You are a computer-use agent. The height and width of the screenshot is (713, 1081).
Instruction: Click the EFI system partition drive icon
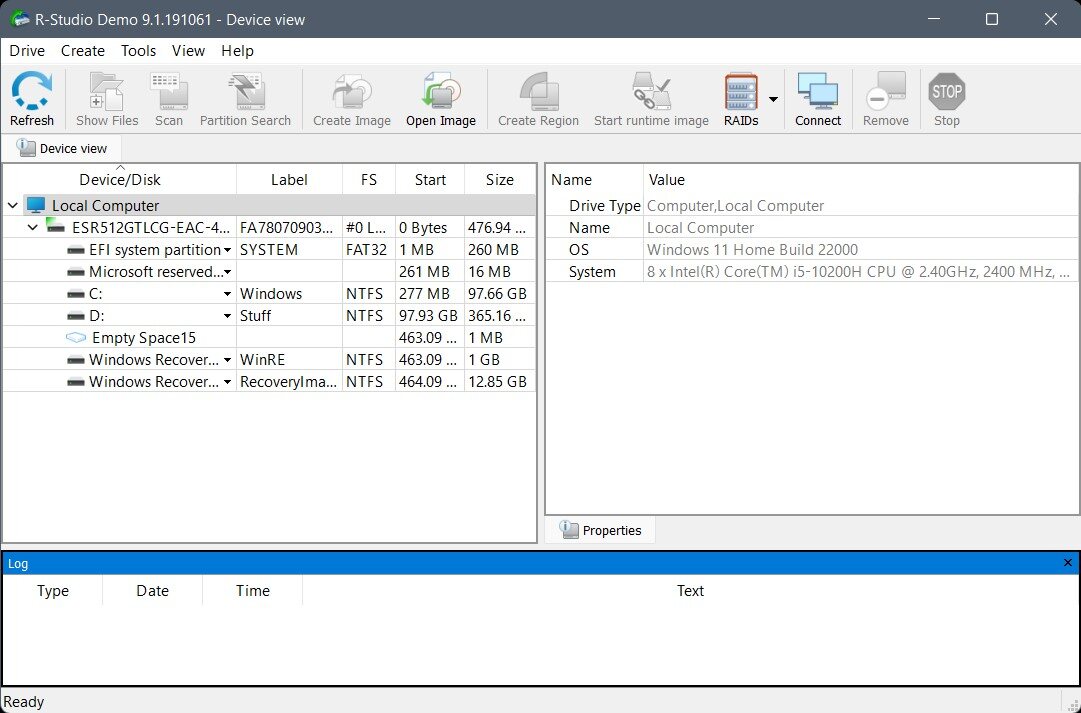(x=76, y=250)
